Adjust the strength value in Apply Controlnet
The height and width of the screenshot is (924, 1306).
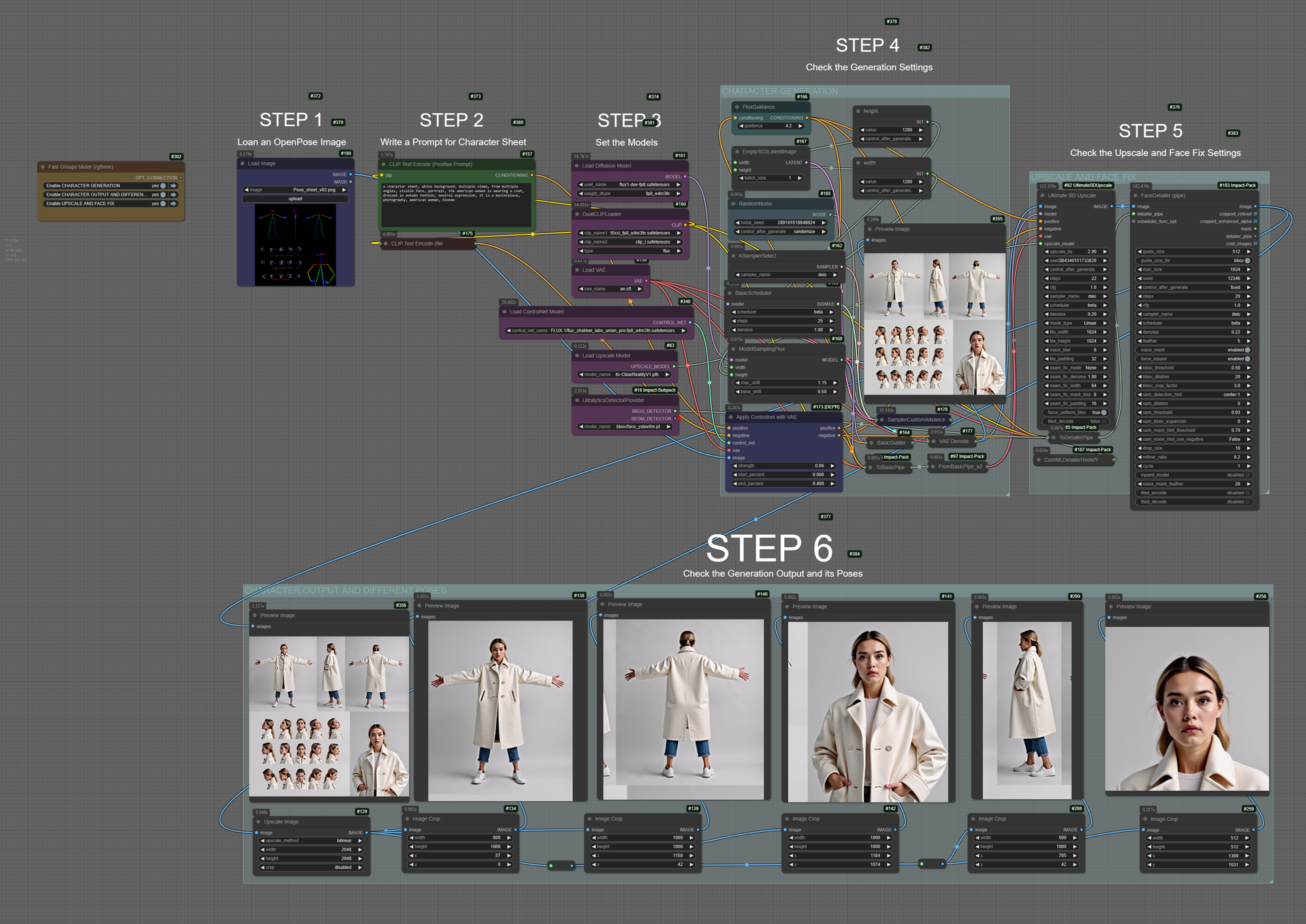click(x=784, y=466)
